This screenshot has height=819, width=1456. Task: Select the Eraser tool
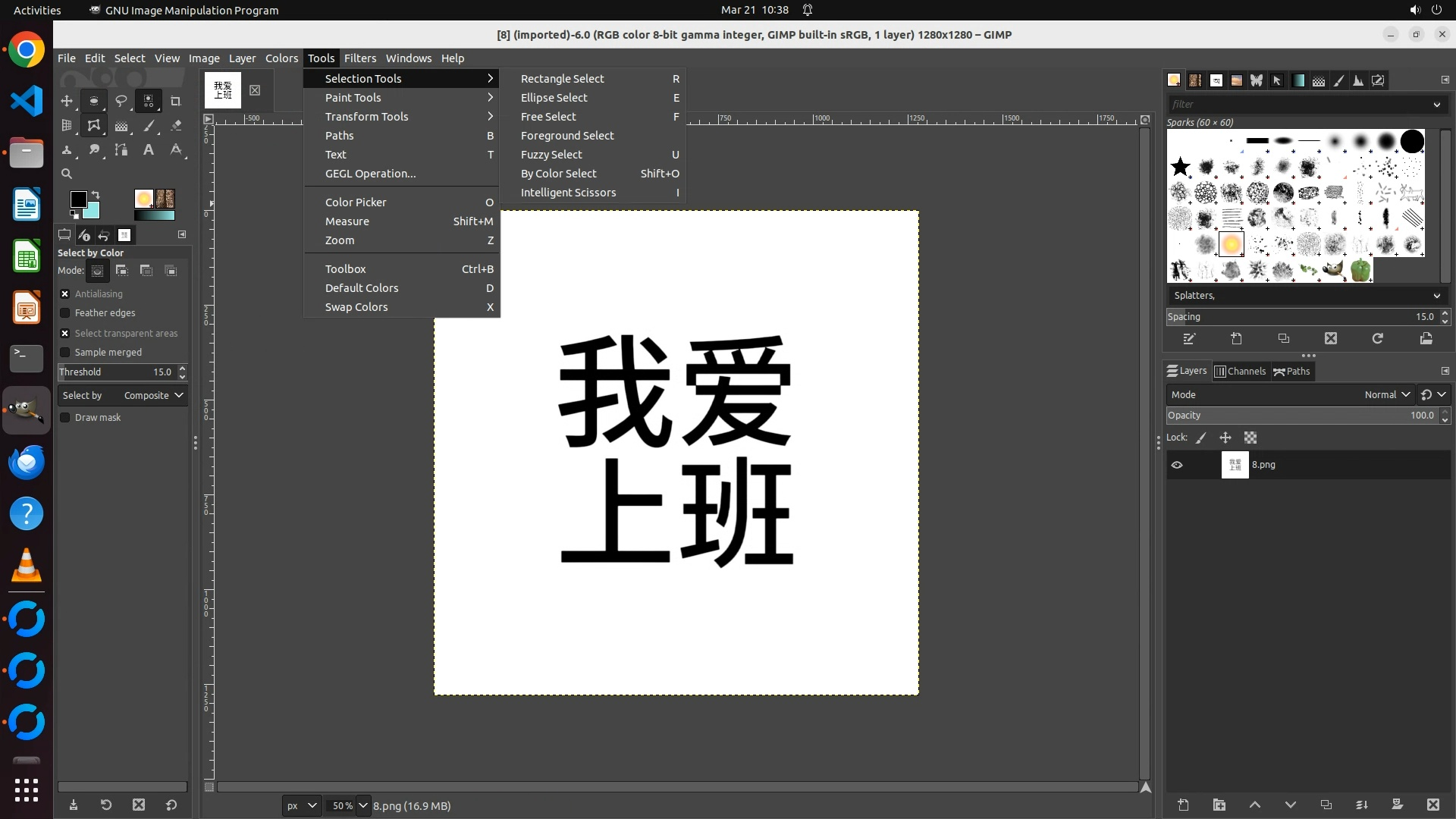tap(176, 126)
